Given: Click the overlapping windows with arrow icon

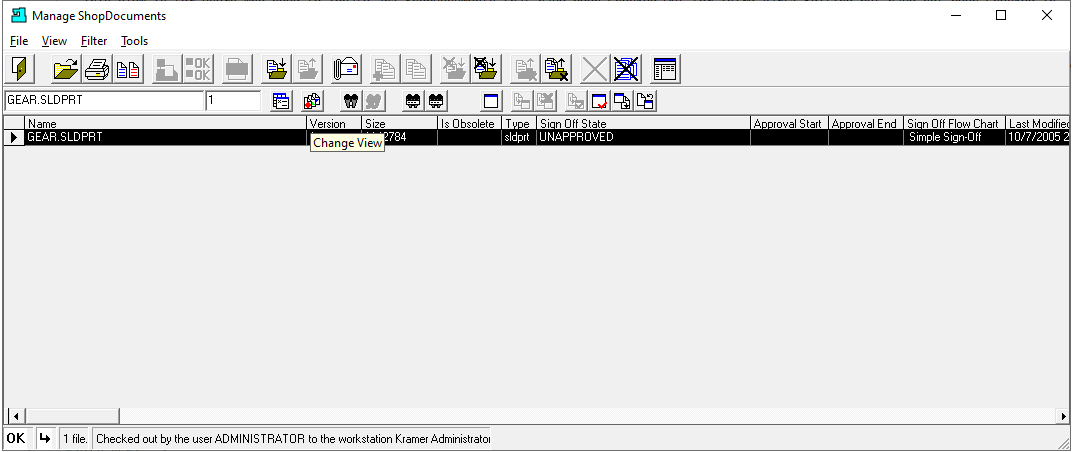Looking at the screenshot, I should tap(622, 101).
